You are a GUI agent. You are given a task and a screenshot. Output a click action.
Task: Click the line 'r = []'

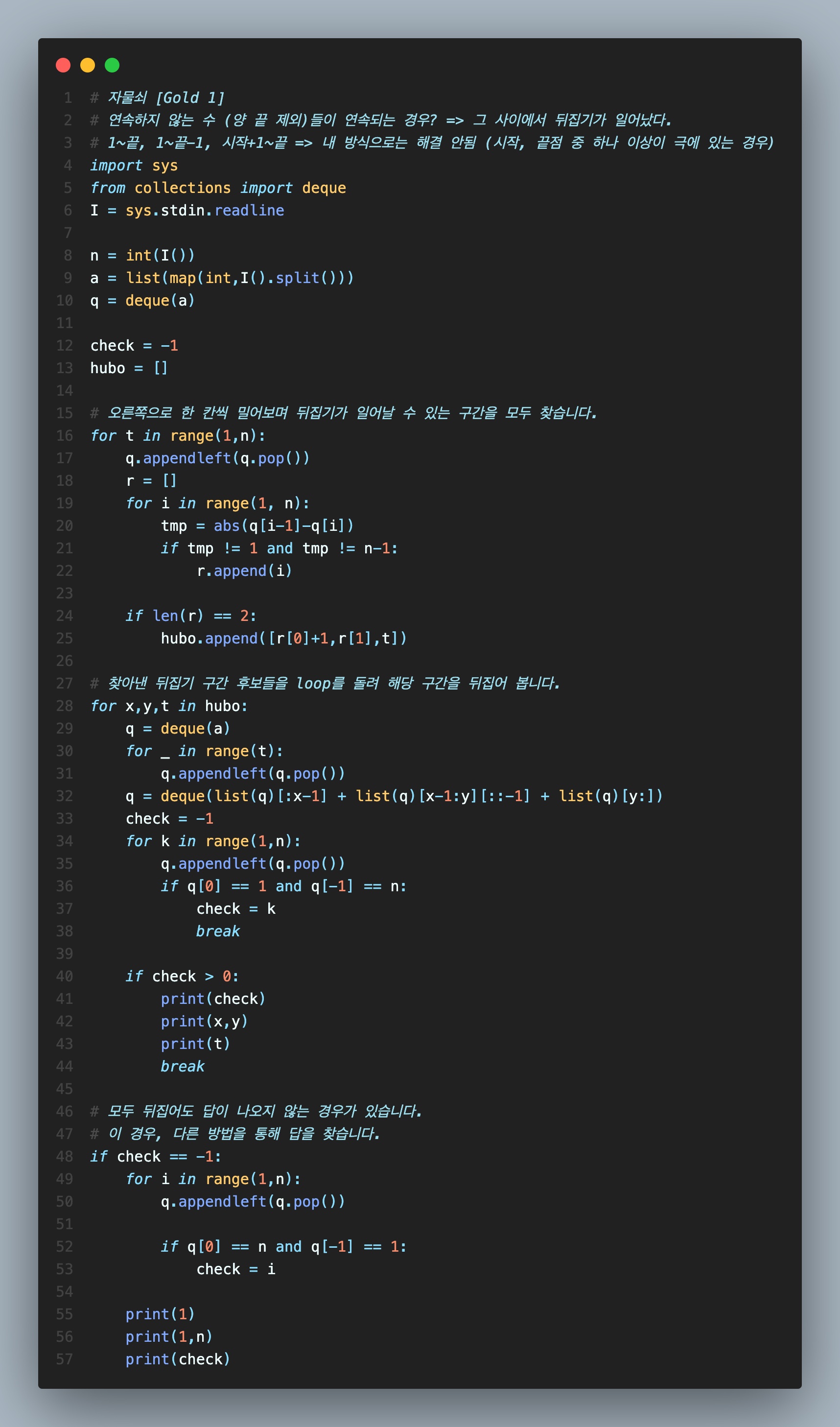click(151, 481)
